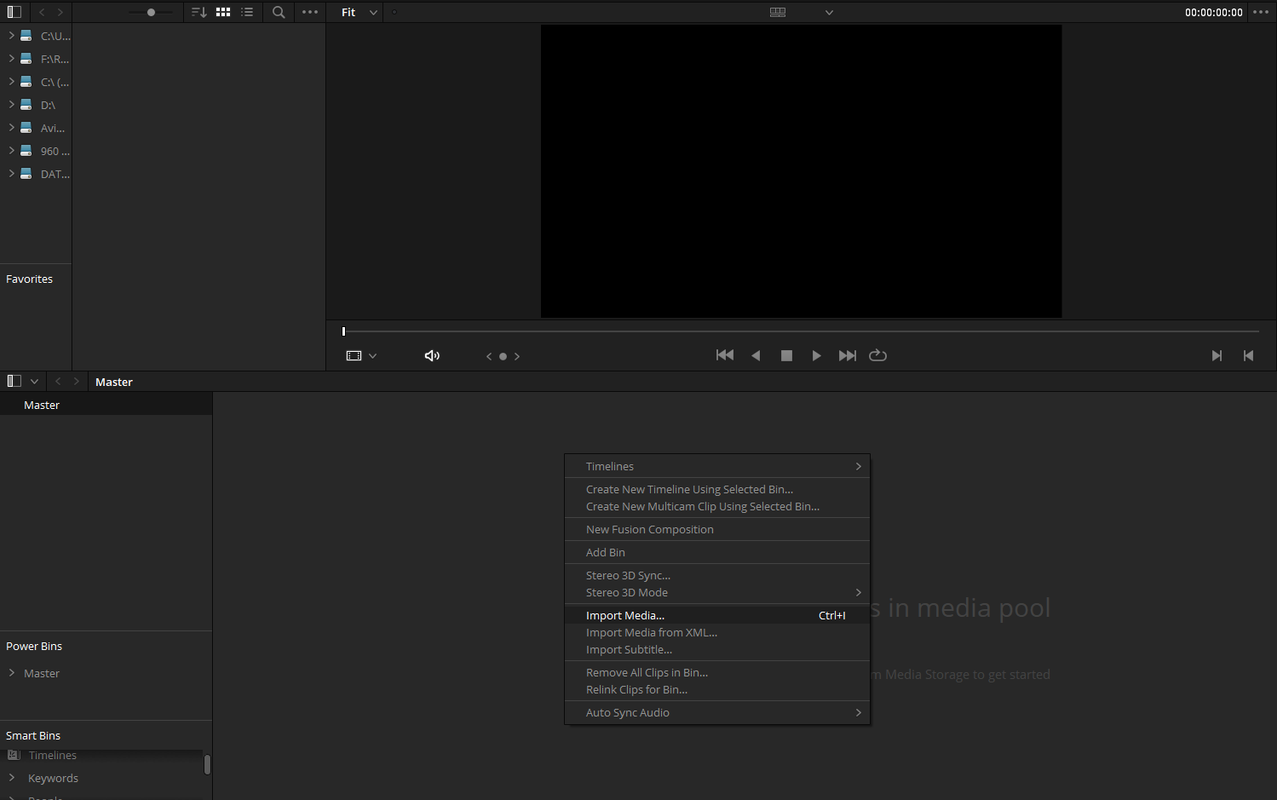This screenshot has height=800, width=1277.
Task: Toggle the media pool bin list panel
Action: (x=14, y=381)
